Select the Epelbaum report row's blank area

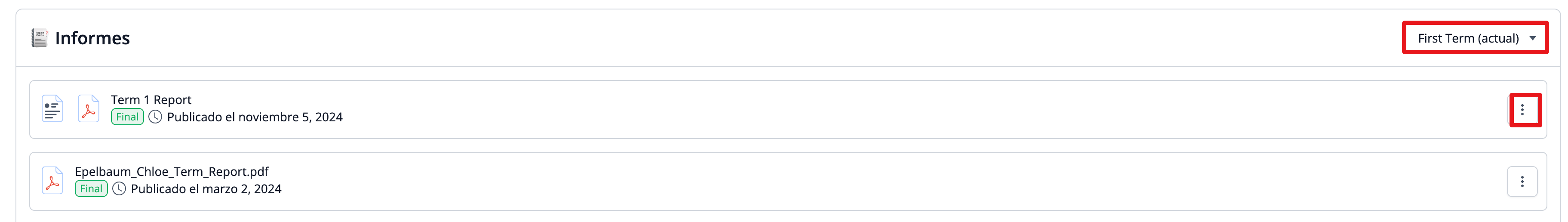pyautogui.click(x=852, y=181)
